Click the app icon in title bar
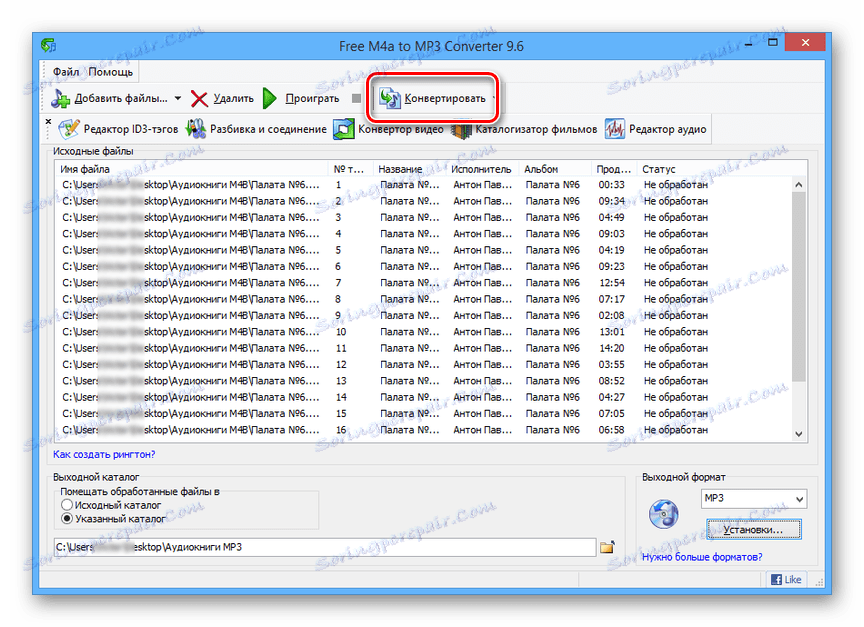The width and height of the screenshot is (864, 627). [48, 45]
